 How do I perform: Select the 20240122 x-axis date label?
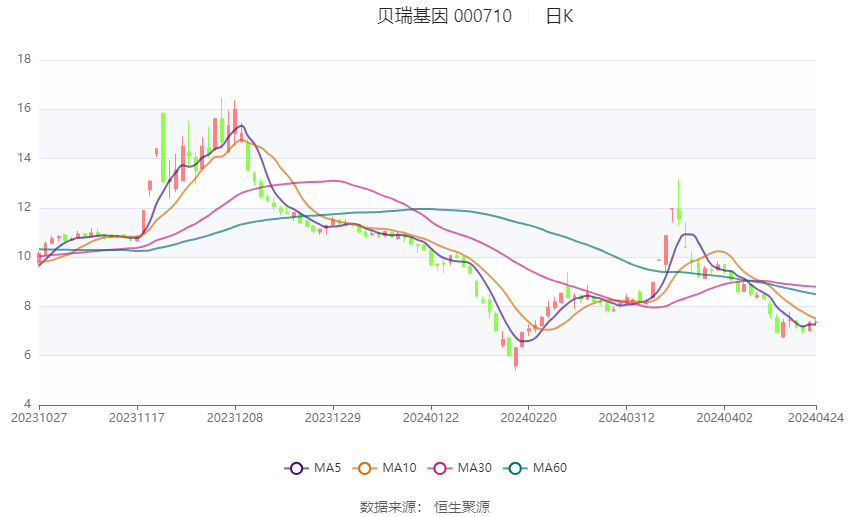[431, 418]
